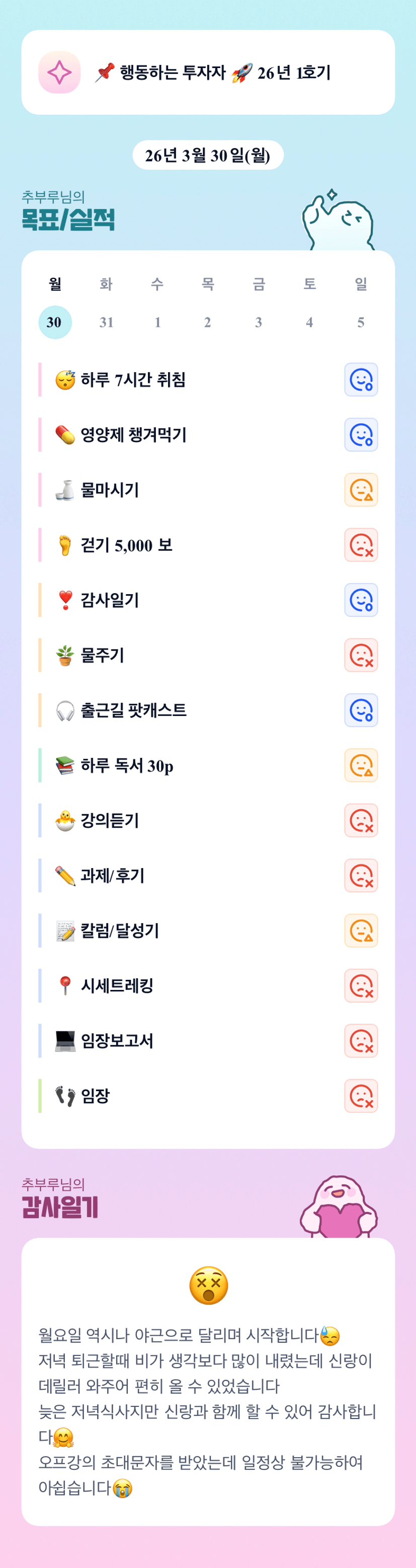This screenshot has height=1568, width=416.
Task: Click the status icon for 출근길 팟캐스트
Action: tap(361, 710)
